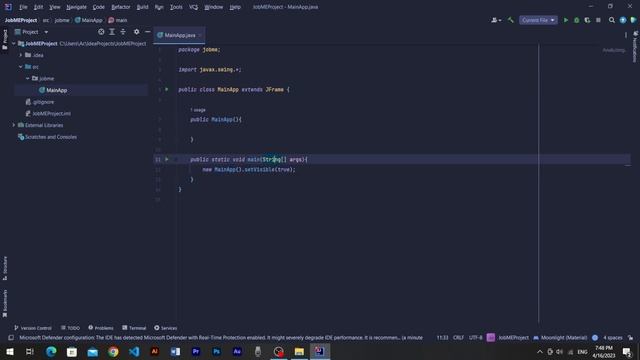
Task: Open IntelliJ window via taskbar icon
Action: [x=320, y=351]
